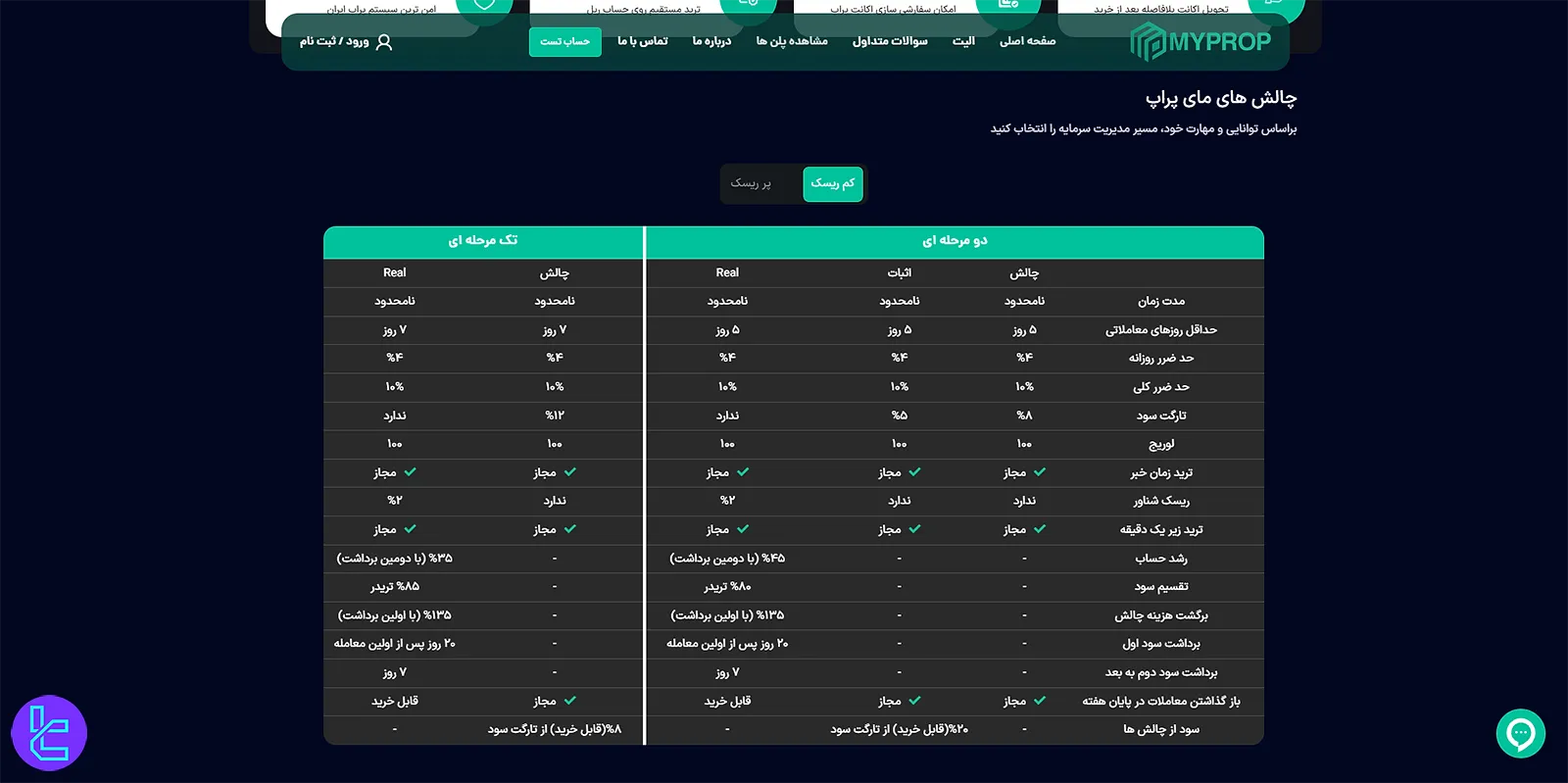
Task: Click the ترید زمان خبر row label
Action: pyautogui.click(x=1161, y=472)
